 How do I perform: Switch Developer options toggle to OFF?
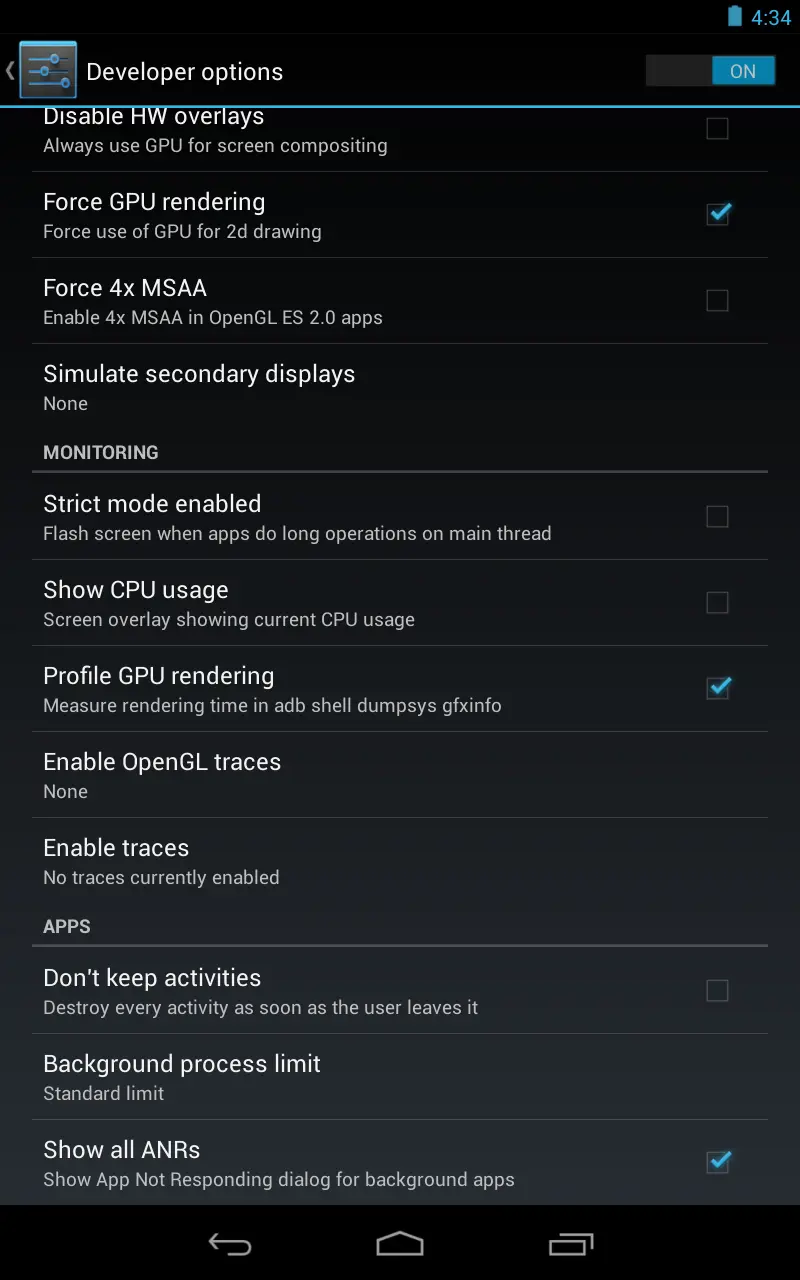point(710,71)
